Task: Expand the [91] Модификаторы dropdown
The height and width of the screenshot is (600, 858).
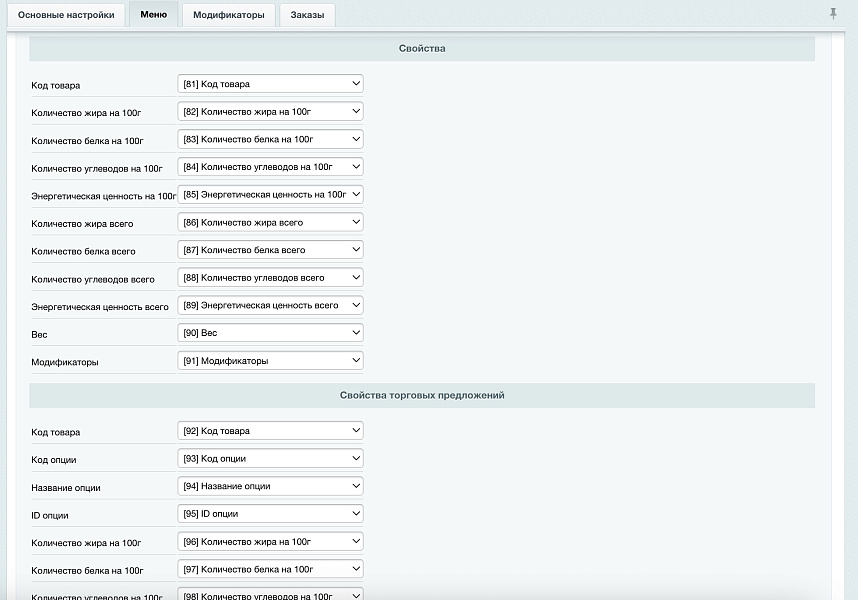Action: point(270,361)
